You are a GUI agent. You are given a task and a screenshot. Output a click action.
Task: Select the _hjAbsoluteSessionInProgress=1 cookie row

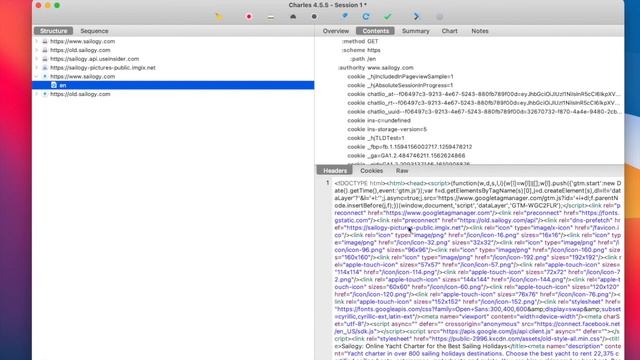pyautogui.click(x=469, y=85)
